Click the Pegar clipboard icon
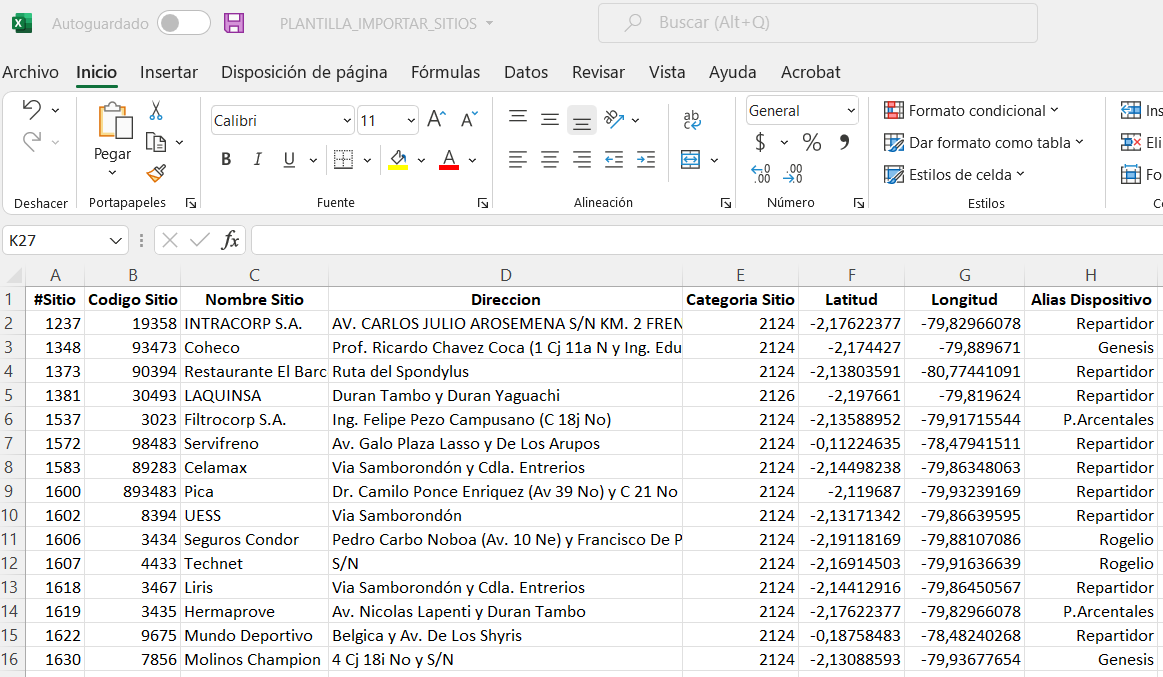The width and height of the screenshot is (1163, 677). click(115, 121)
